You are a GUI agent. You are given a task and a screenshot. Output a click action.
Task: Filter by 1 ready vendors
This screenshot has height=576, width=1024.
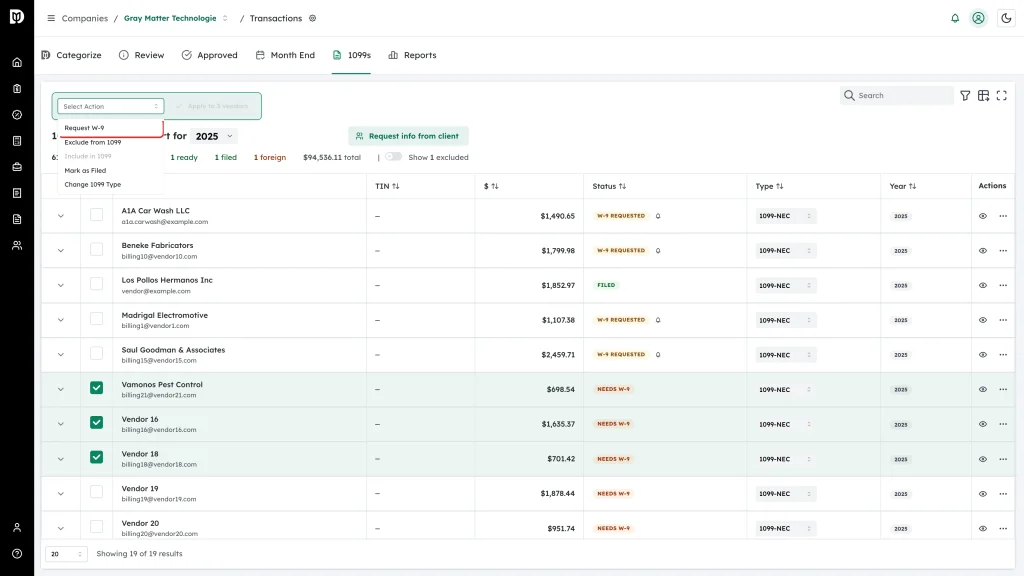(x=184, y=157)
